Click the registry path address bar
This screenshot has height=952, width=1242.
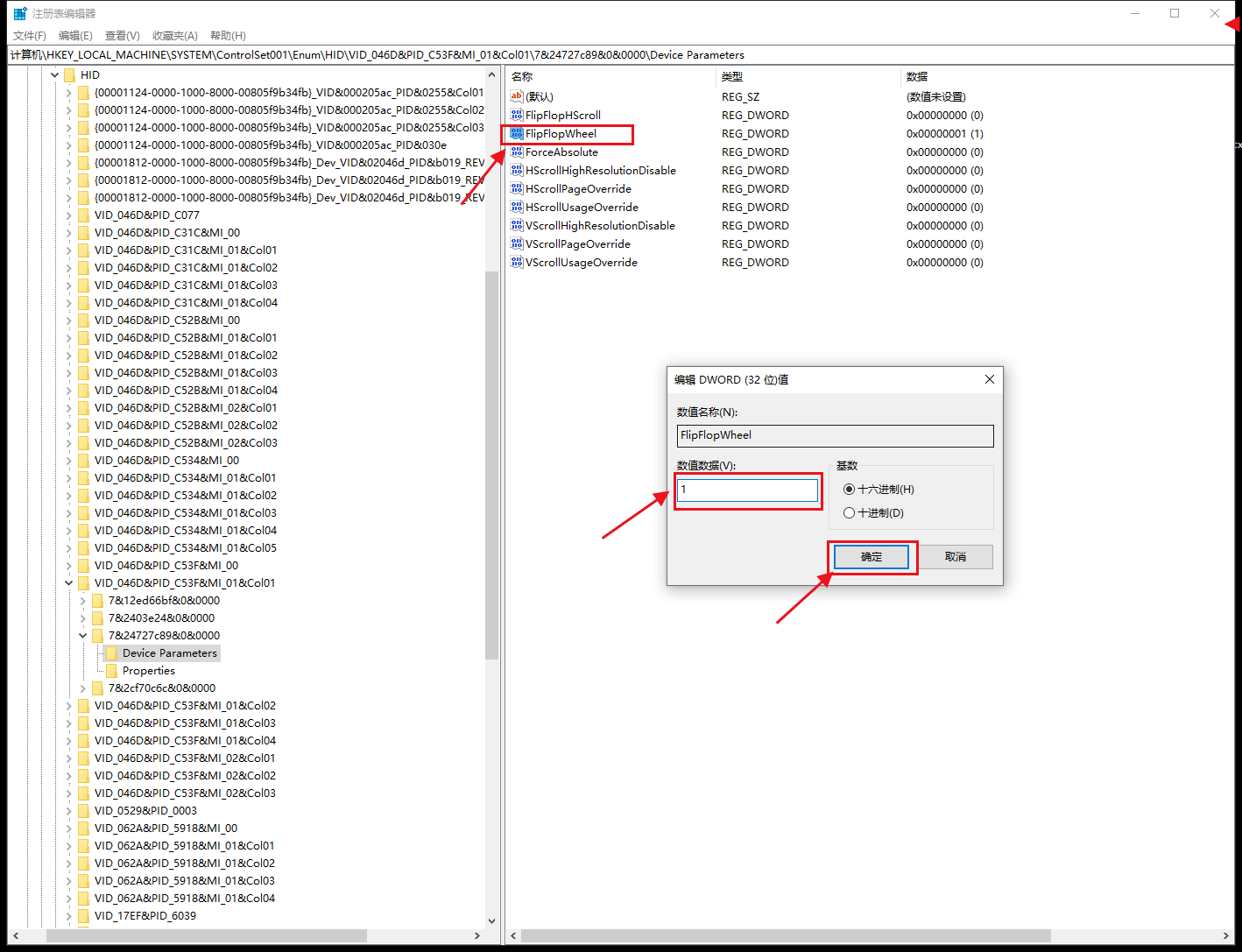(621, 54)
